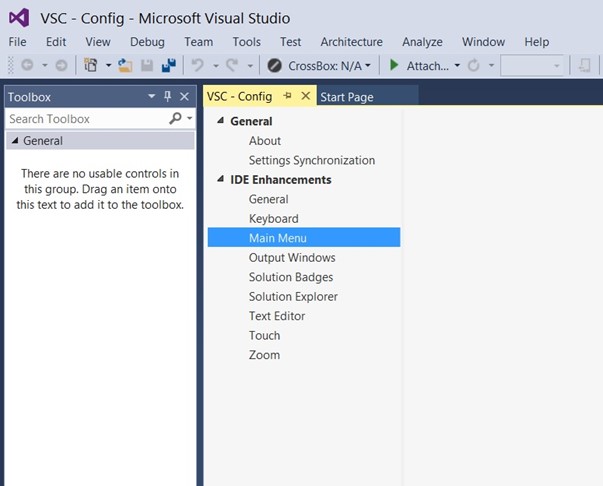Open the empty combo box in toolbar
Screen dimensions: 603x486
coord(532,65)
